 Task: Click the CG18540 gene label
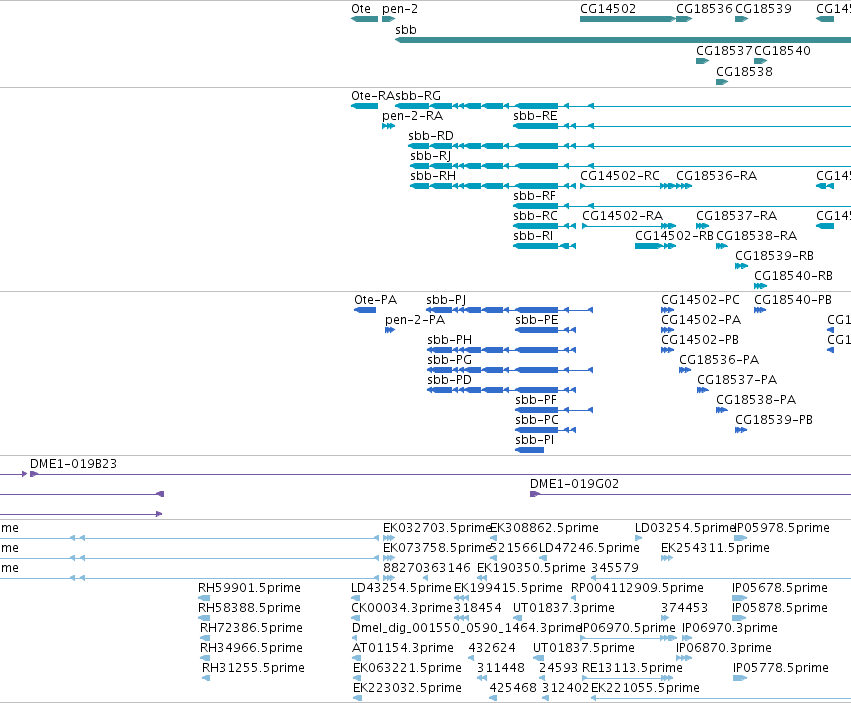pos(783,50)
